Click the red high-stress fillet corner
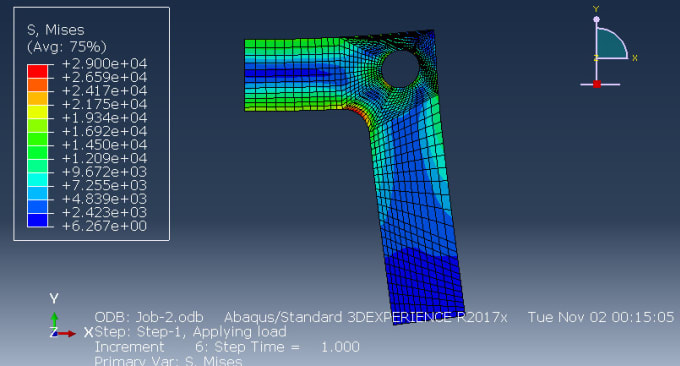This screenshot has width=680, height=366. (358, 112)
